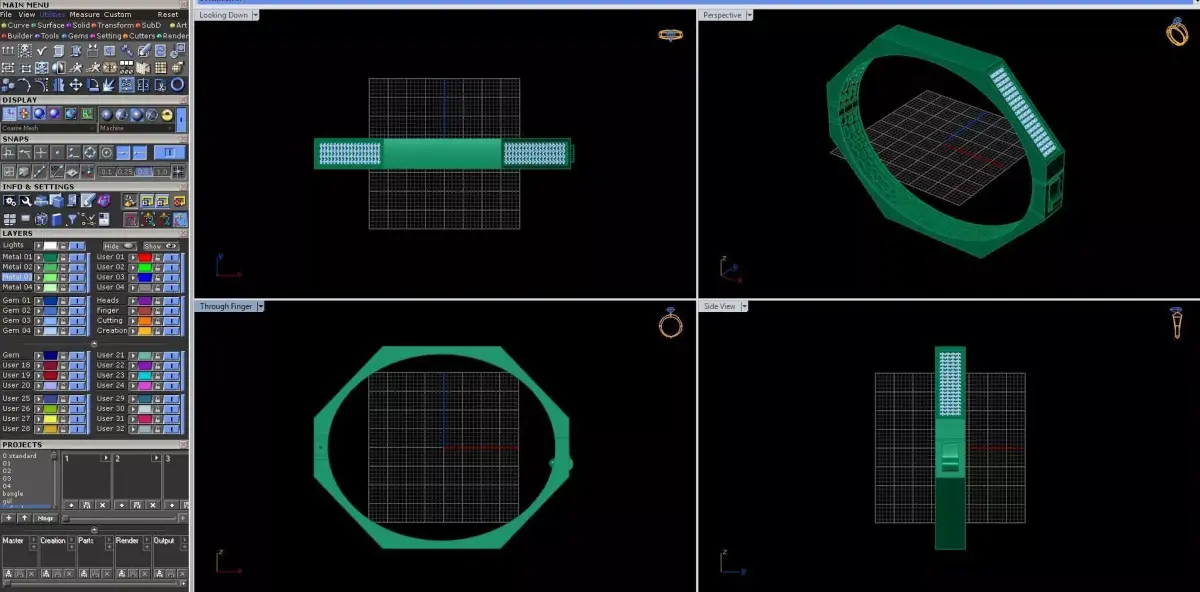Click the funnel filter icon
Viewport: 1200px width, 592px height.
tap(72, 219)
